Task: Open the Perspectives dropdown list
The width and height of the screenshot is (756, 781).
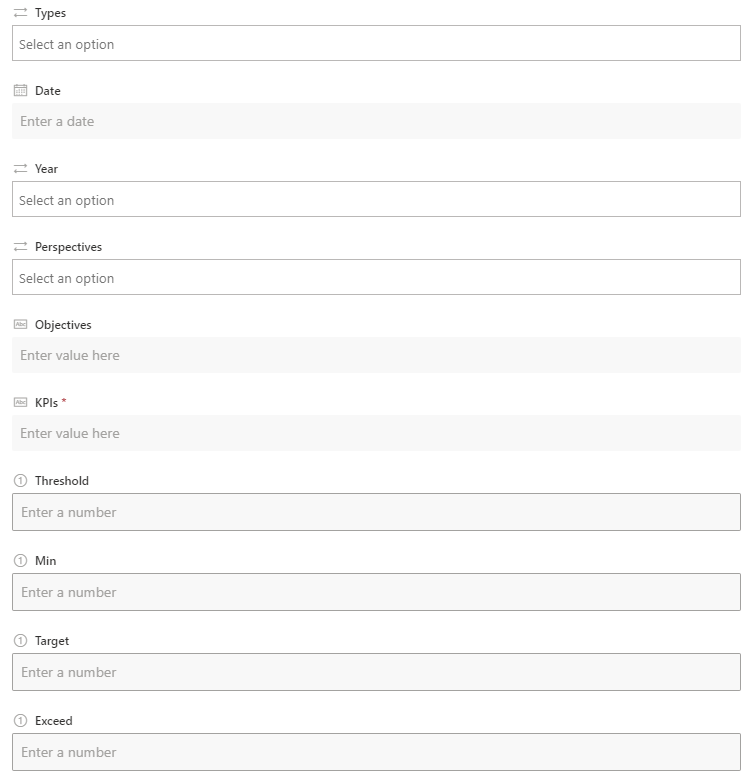Action: [376, 278]
